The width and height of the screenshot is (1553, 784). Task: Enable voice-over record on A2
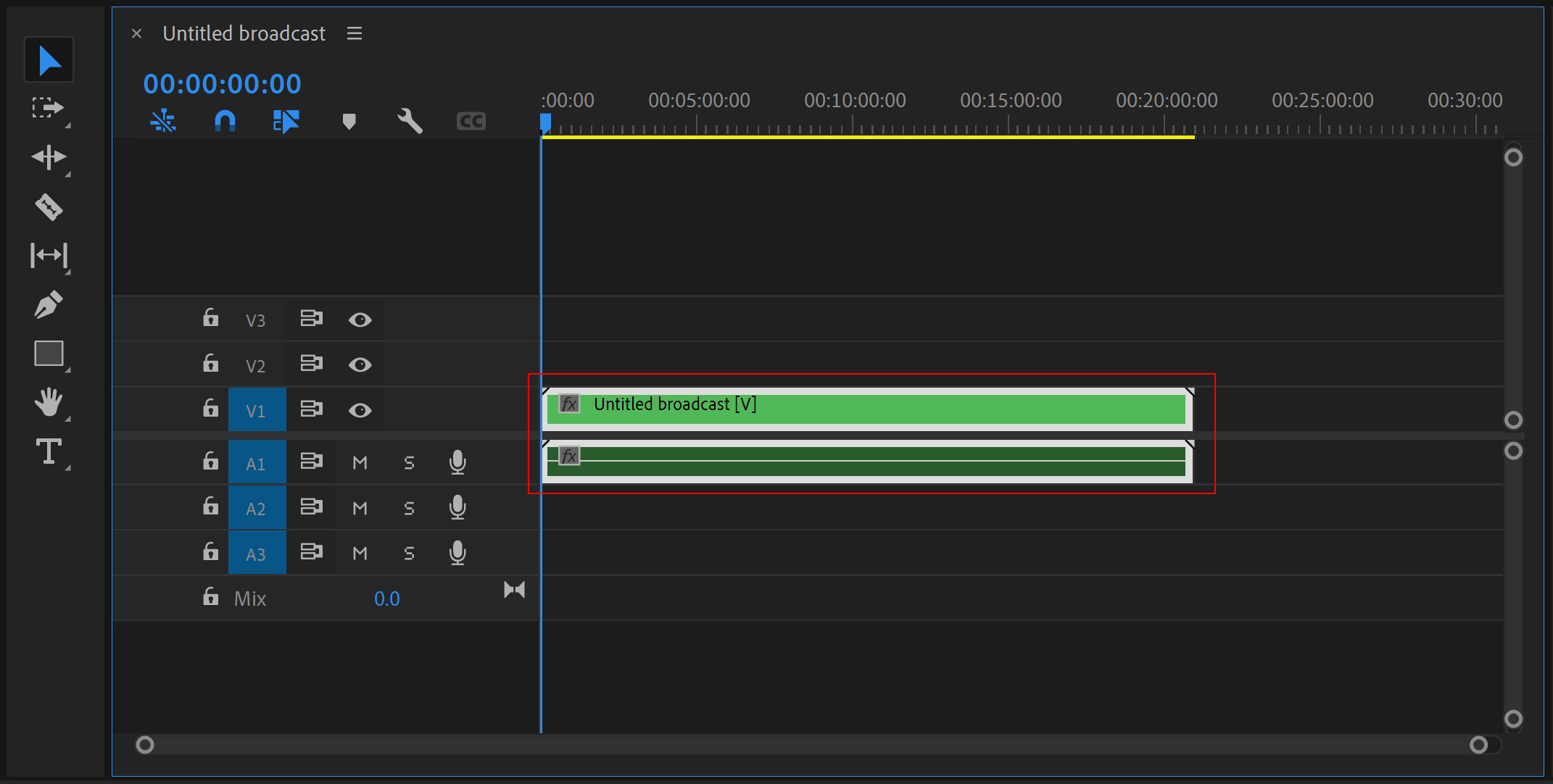coord(457,507)
